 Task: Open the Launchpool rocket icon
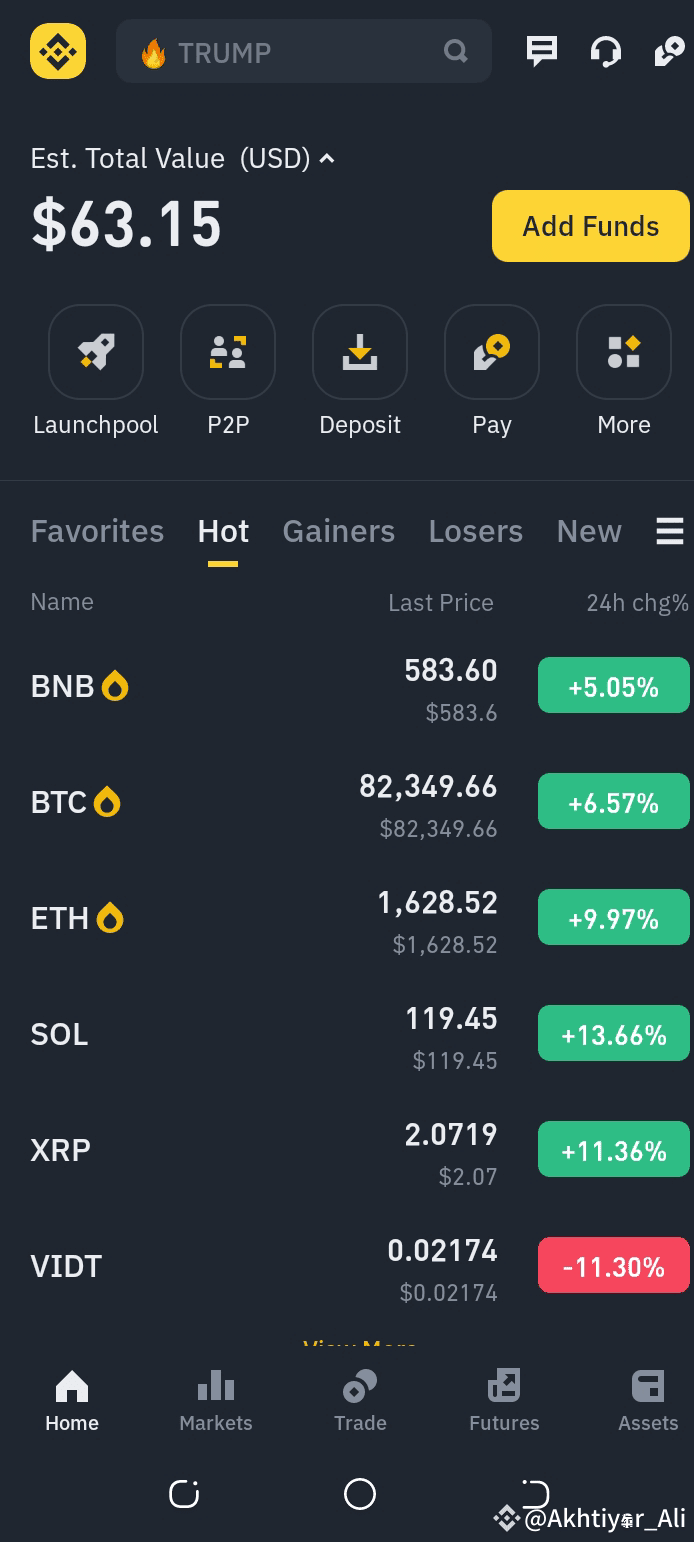coord(96,352)
